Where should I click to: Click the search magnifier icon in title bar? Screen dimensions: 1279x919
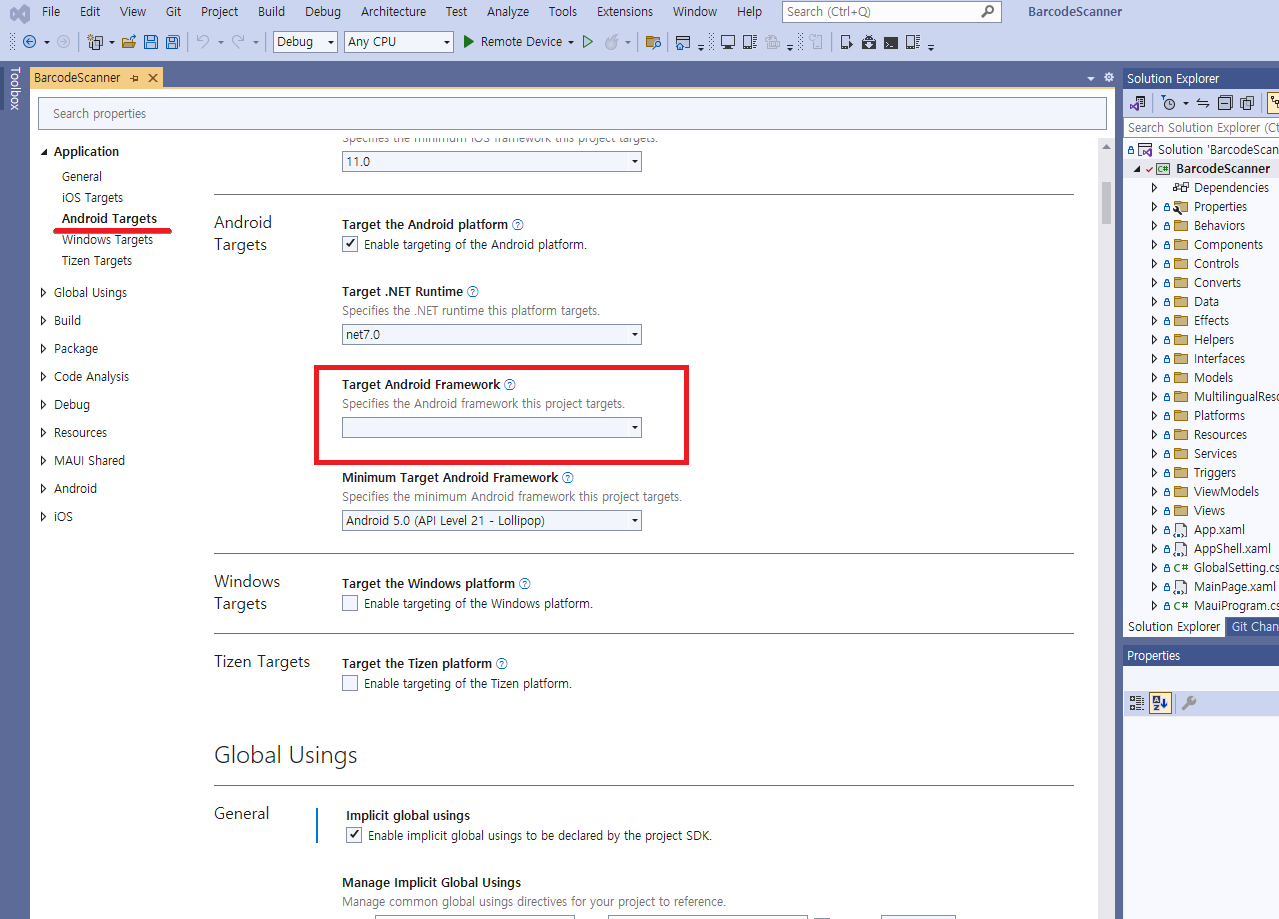point(988,12)
